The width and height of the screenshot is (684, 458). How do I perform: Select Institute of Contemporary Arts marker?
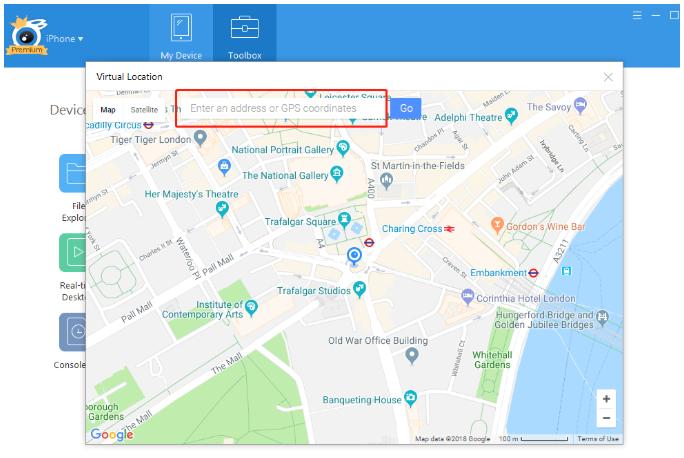click(x=251, y=307)
